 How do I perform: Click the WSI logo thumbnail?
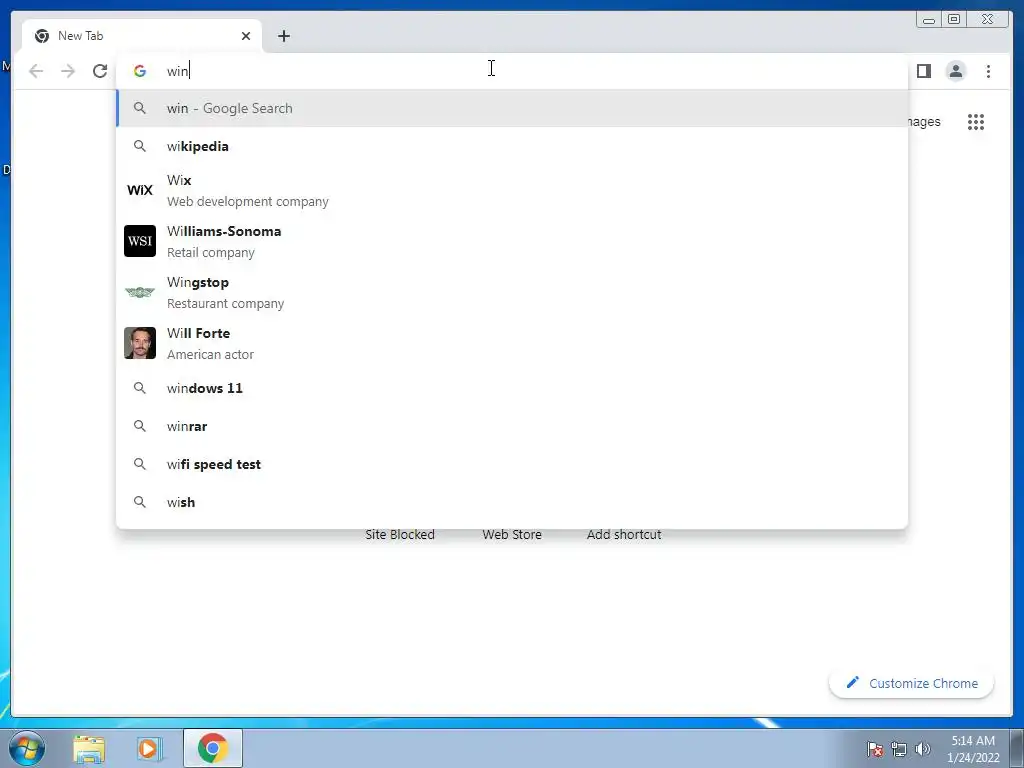140,241
